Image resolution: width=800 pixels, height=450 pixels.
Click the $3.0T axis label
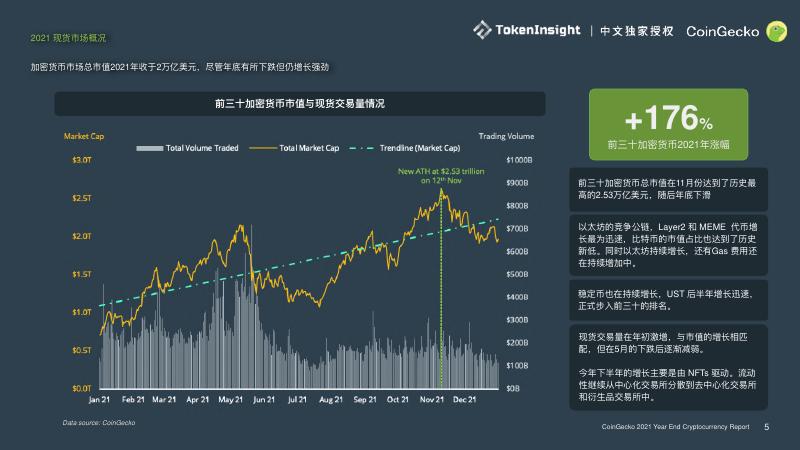pos(82,160)
